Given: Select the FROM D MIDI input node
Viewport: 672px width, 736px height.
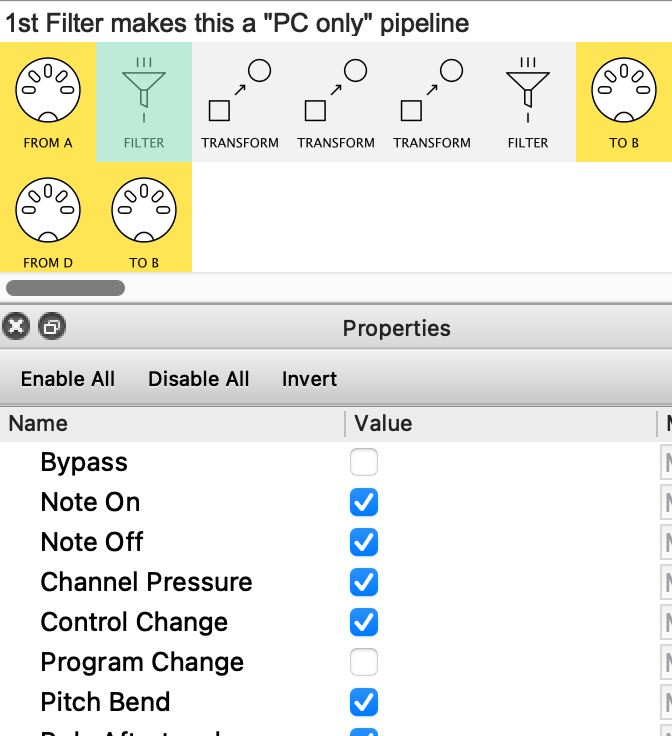Looking at the screenshot, I should (47, 221).
